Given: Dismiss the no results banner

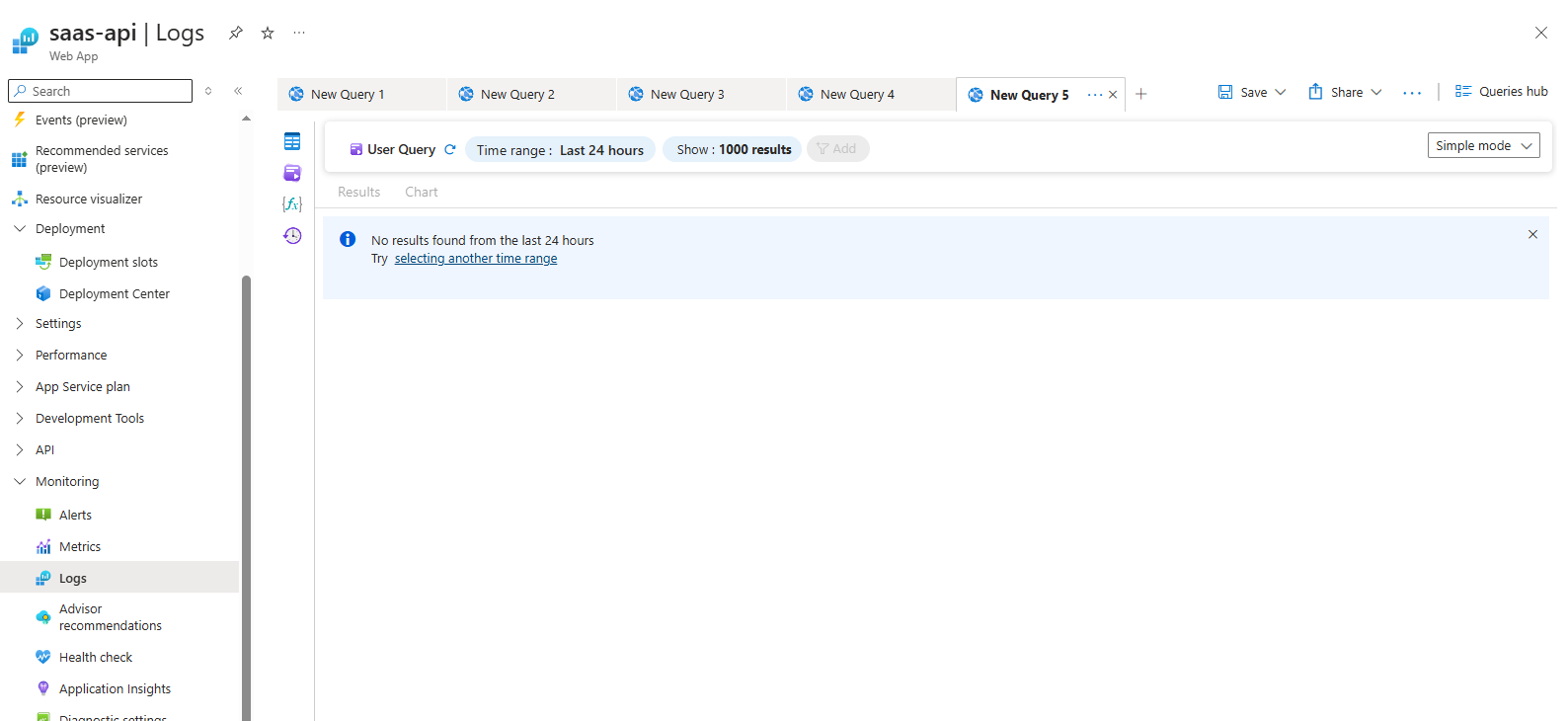Looking at the screenshot, I should (1532, 234).
